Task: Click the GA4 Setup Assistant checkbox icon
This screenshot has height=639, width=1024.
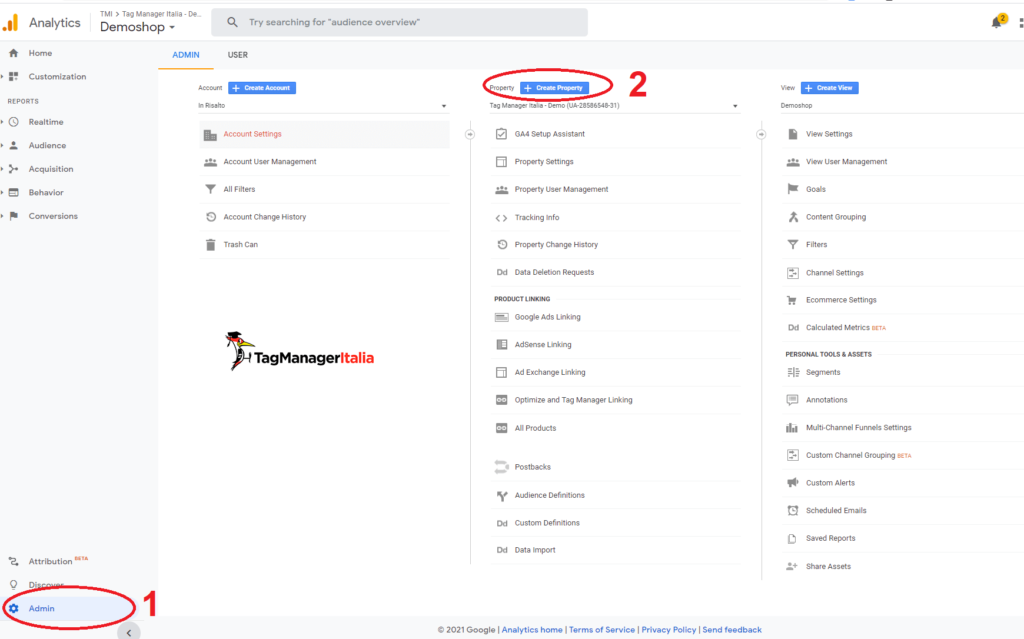Action: tap(501, 134)
